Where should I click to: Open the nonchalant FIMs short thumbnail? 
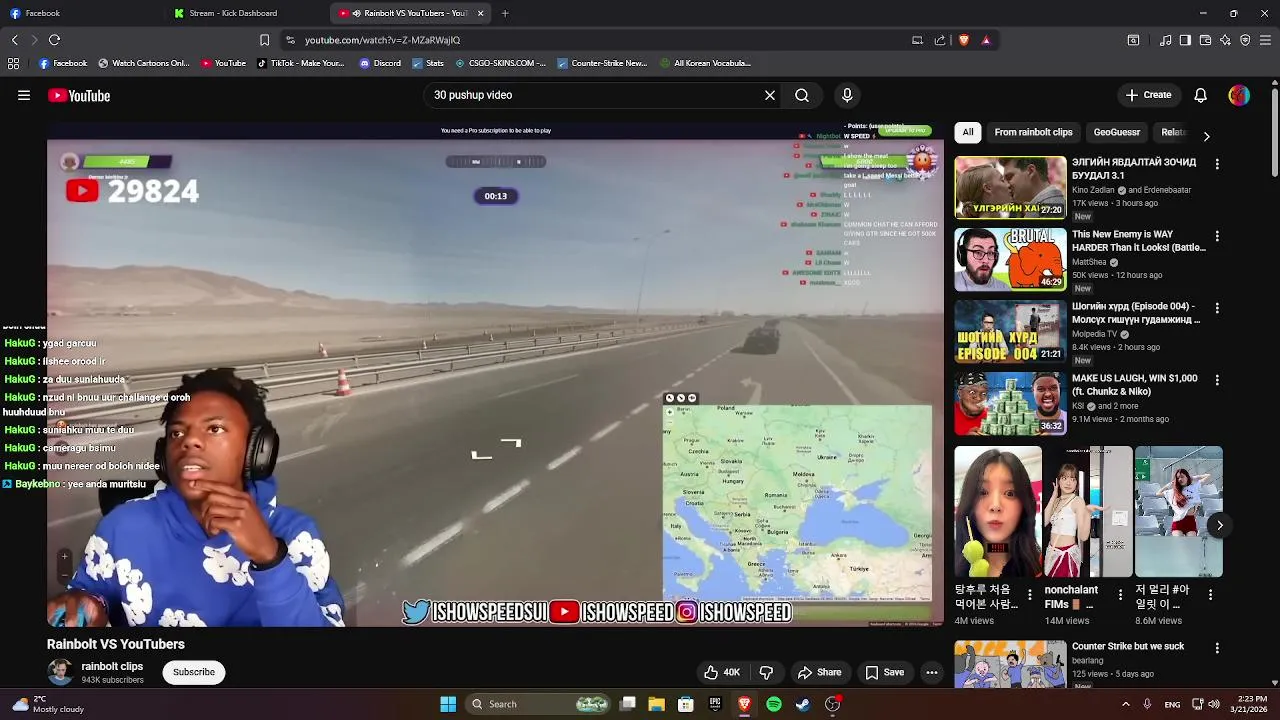pyautogui.click(x=1088, y=512)
